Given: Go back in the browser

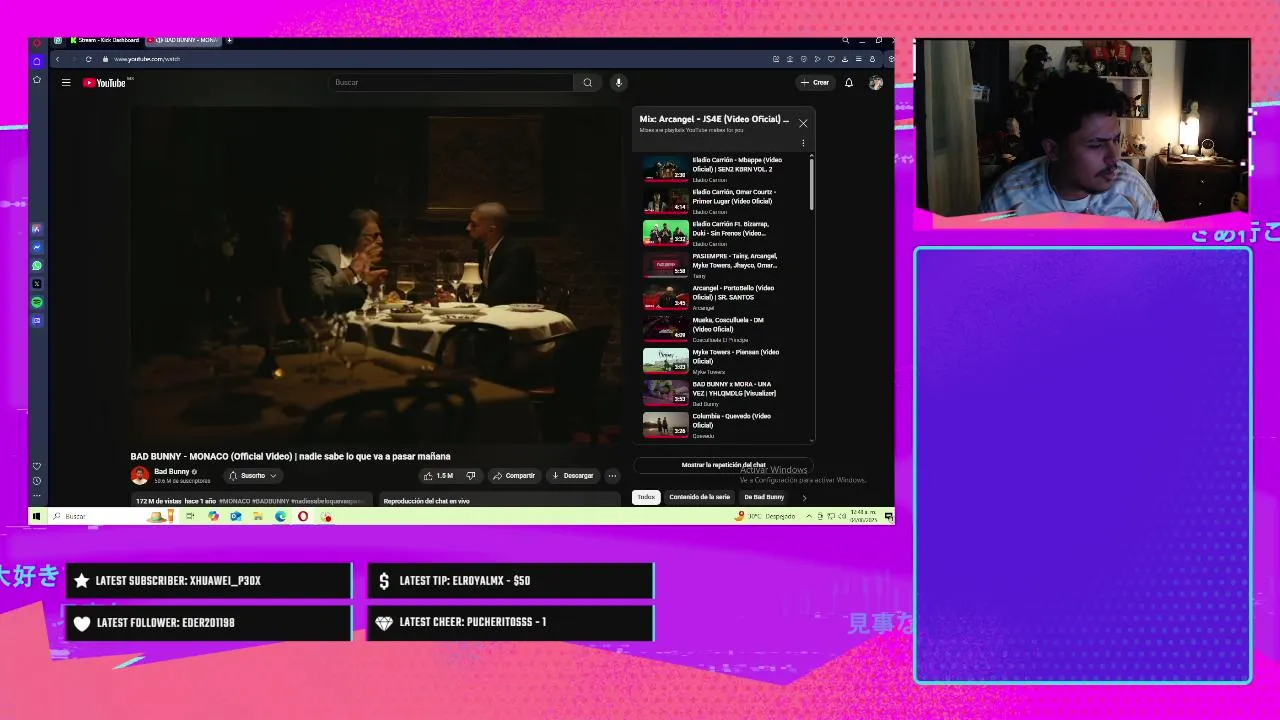Looking at the screenshot, I should pyautogui.click(x=57, y=59).
